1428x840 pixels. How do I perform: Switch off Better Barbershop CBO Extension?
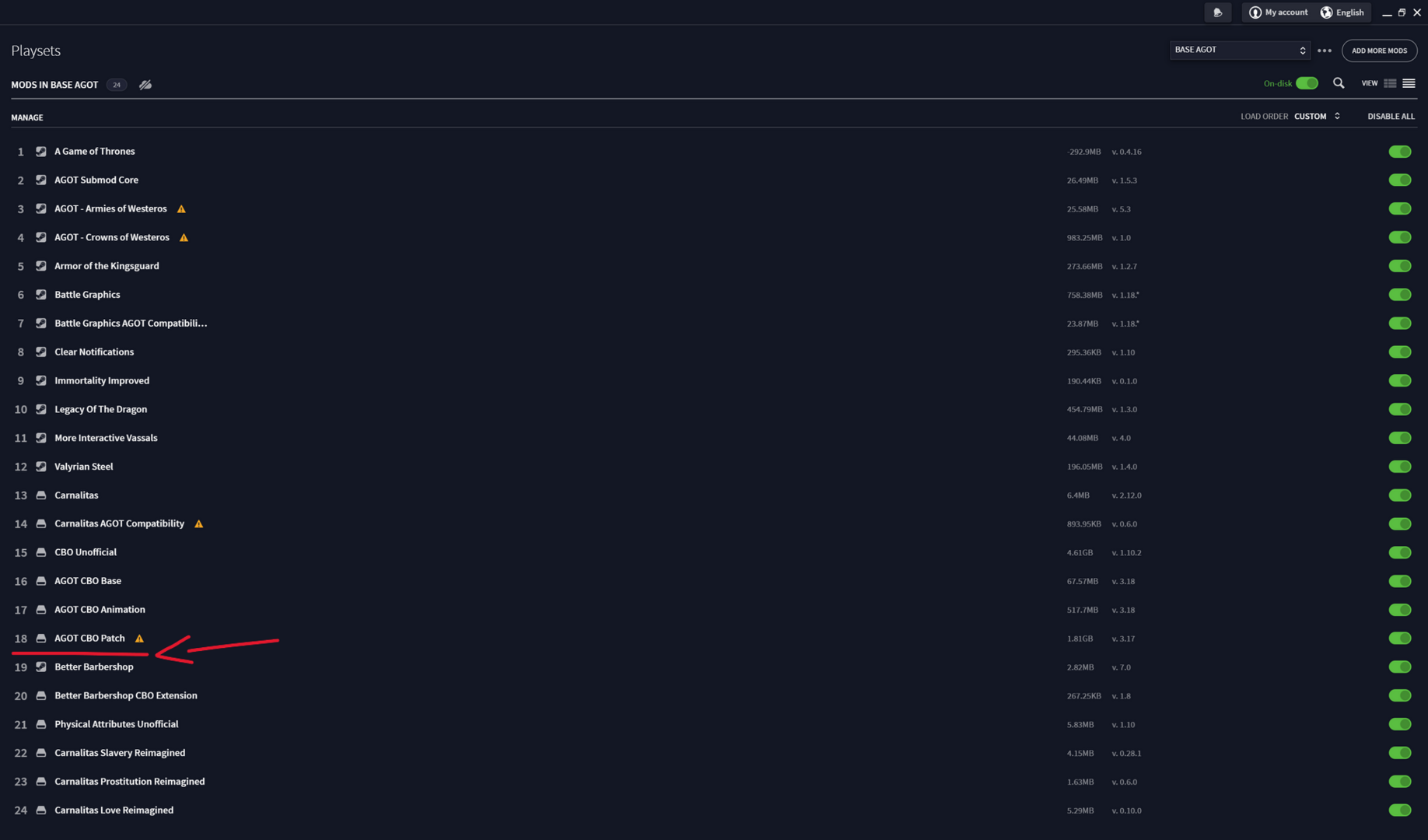(x=1400, y=695)
